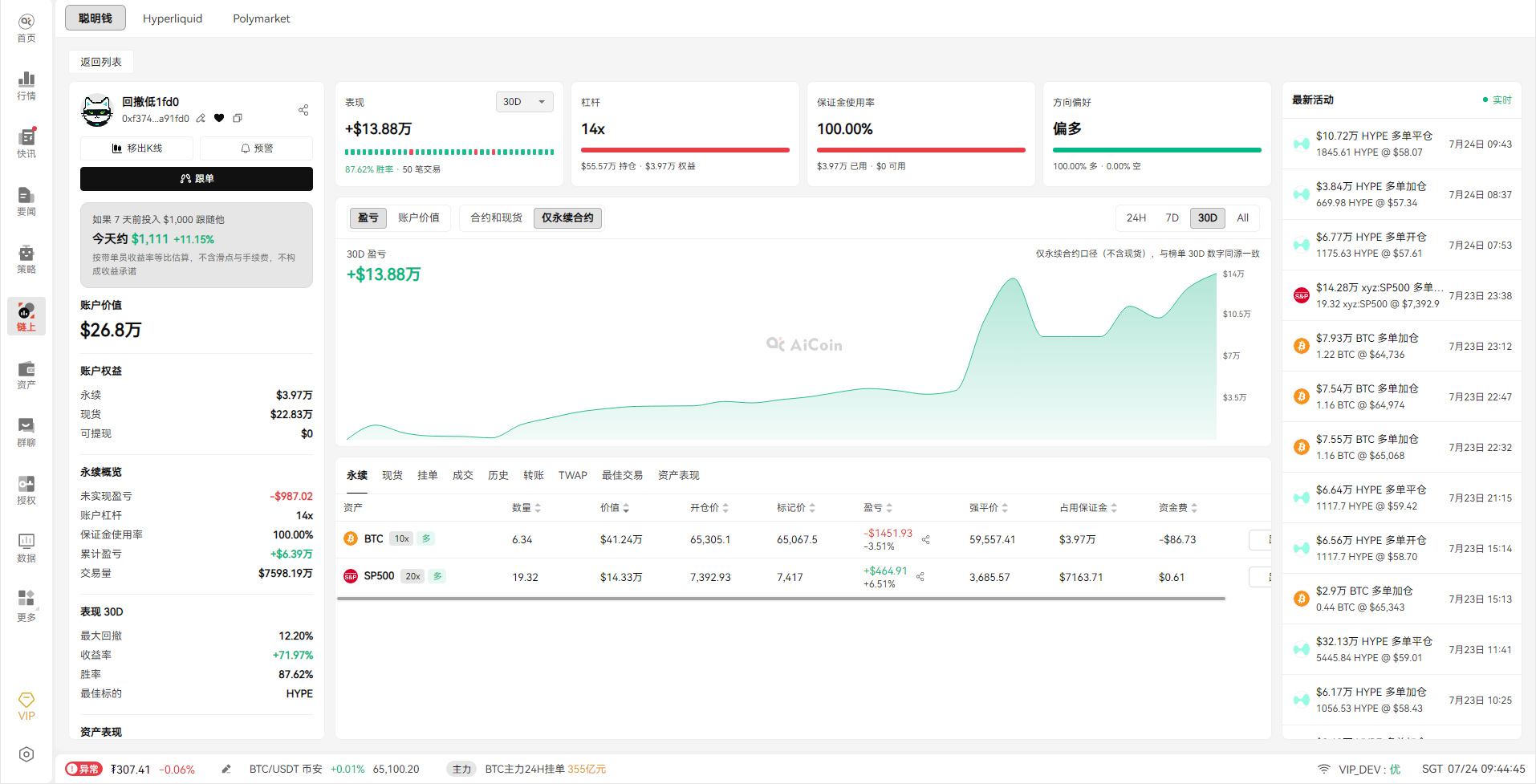Copy the wallet address 0xf374...a91fd0

tap(238, 118)
